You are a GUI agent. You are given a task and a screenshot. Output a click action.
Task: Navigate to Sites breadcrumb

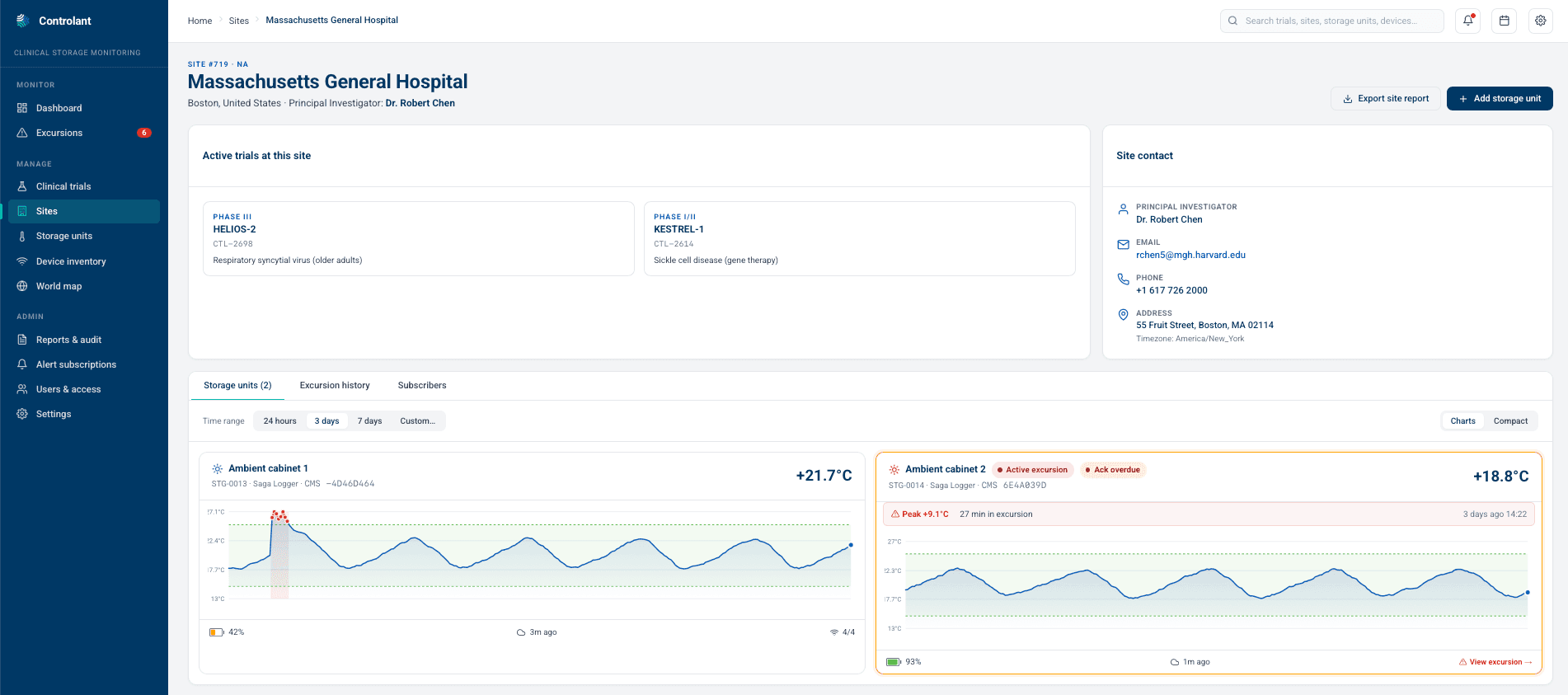[239, 21]
